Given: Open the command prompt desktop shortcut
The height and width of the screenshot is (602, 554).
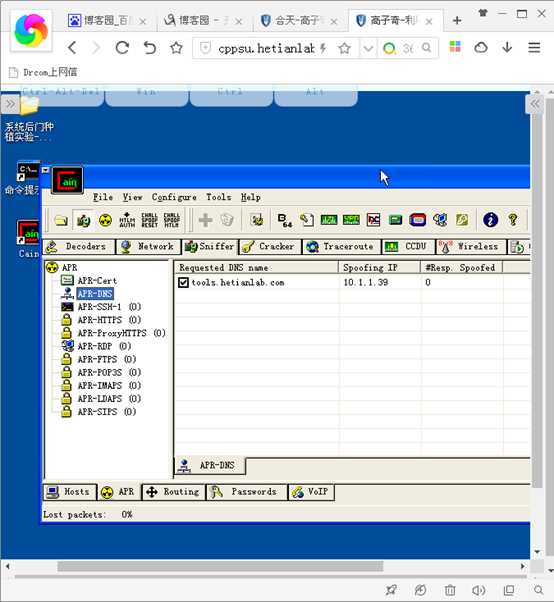Looking at the screenshot, I should (27, 179).
